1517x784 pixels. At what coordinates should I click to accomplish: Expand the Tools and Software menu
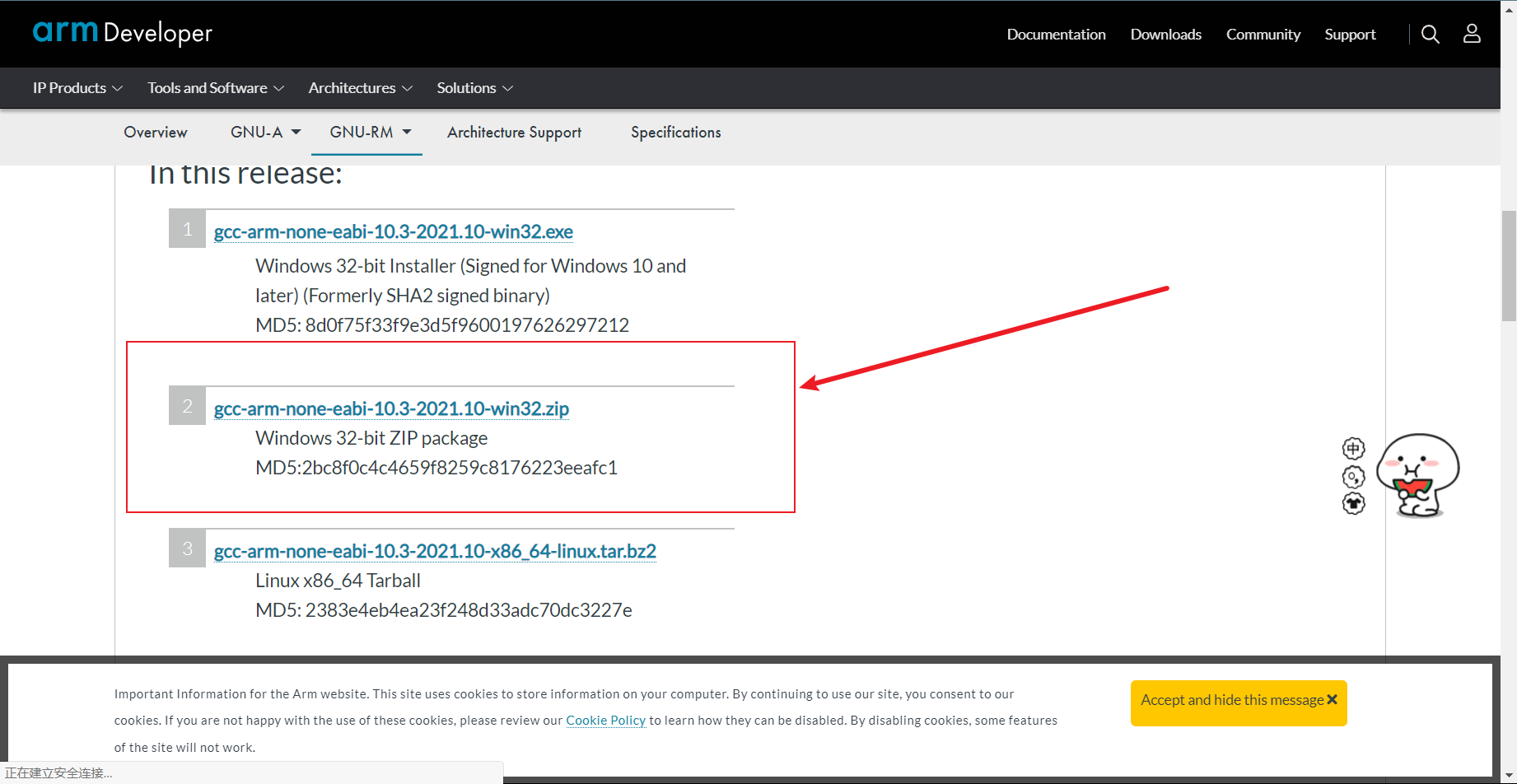click(x=216, y=88)
